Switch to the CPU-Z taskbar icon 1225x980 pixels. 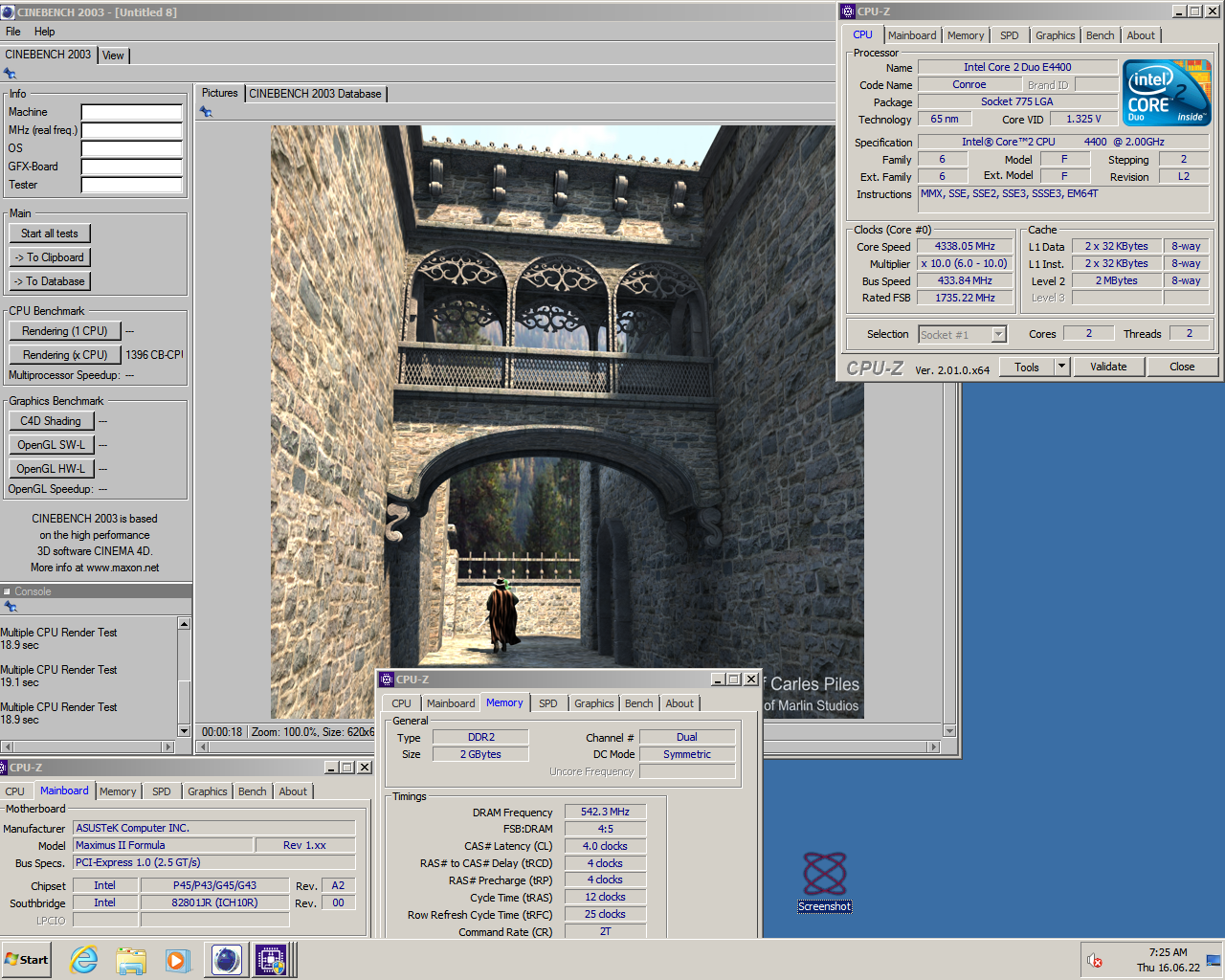[271, 960]
